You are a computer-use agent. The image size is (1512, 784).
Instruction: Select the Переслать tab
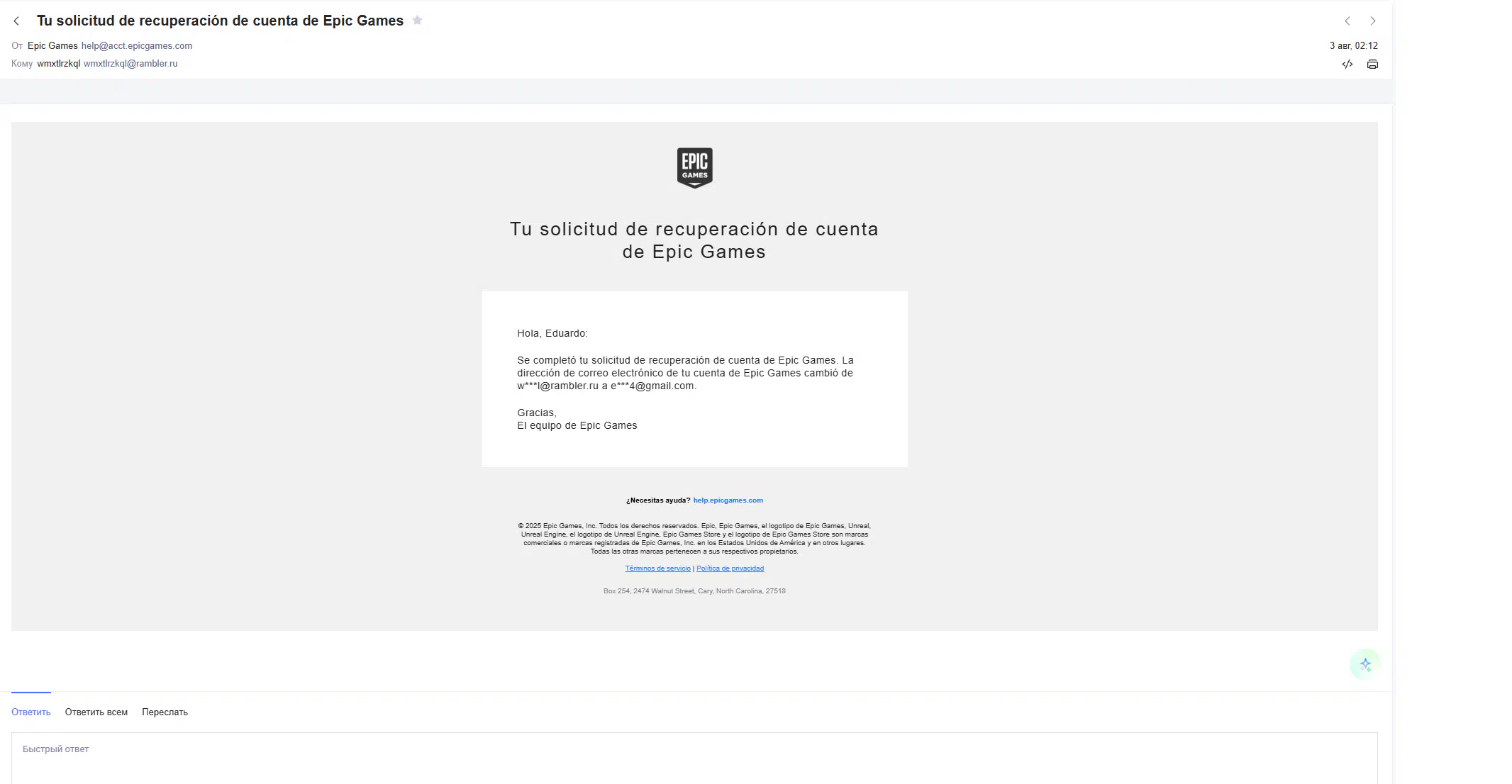(x=165, y=712)
